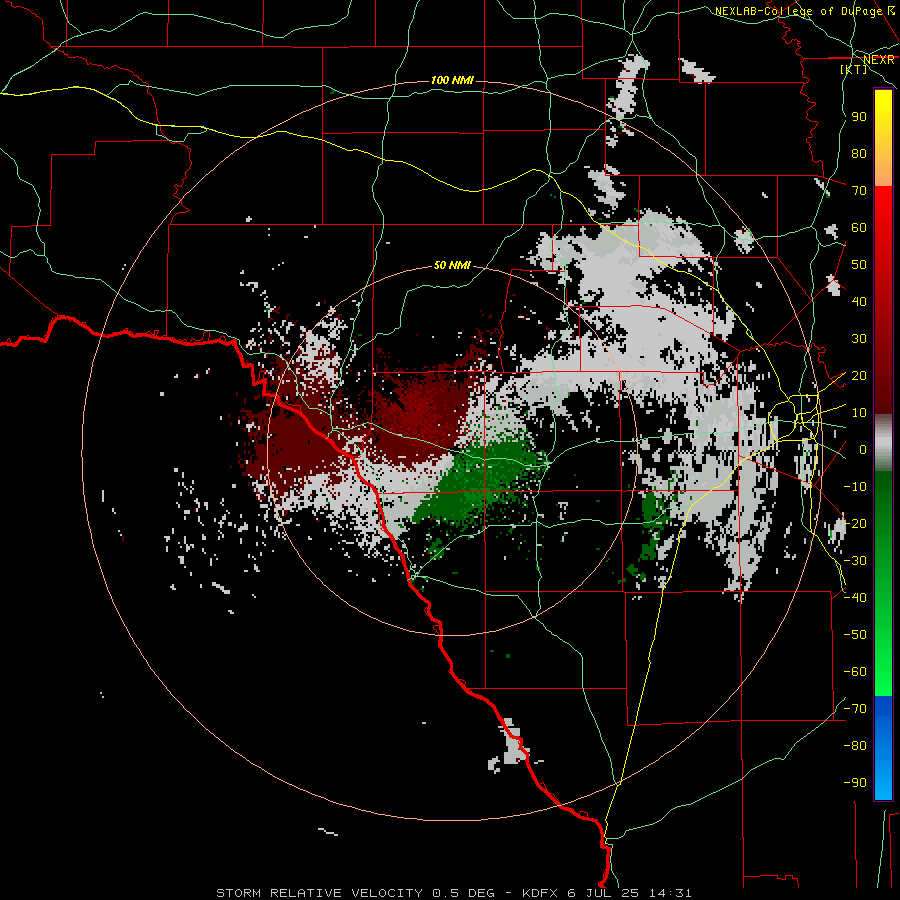Image resolution: width=900 pixels, height=900 pixels.
Task: Click the -60 scale label
Action: click(855, 672)
